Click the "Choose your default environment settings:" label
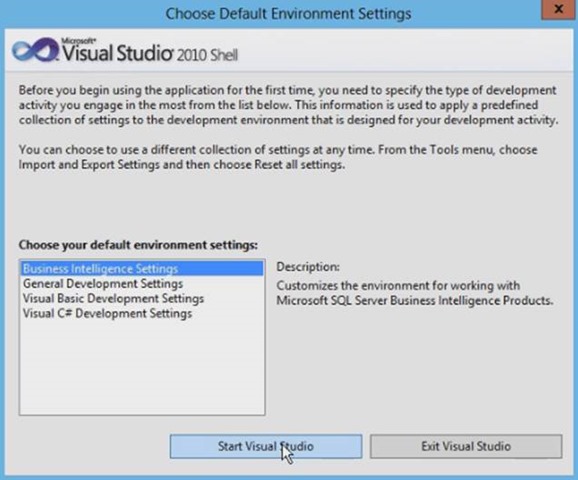The height and width of the screenshot is (480, 578). click(x=138, y=245)
